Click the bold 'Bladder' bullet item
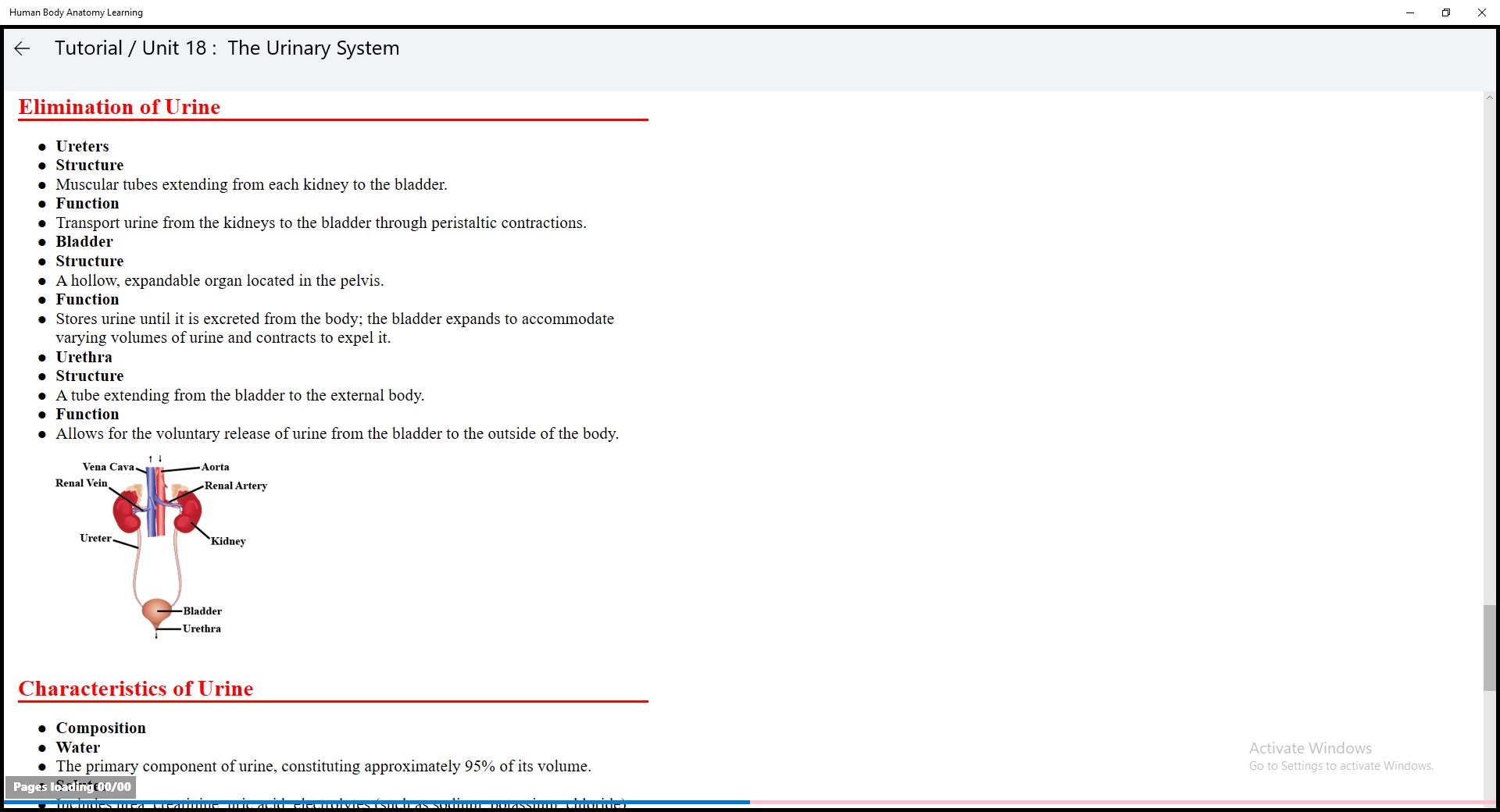The width and height of the screenshot is (1500, 812). tap(84, 242)
